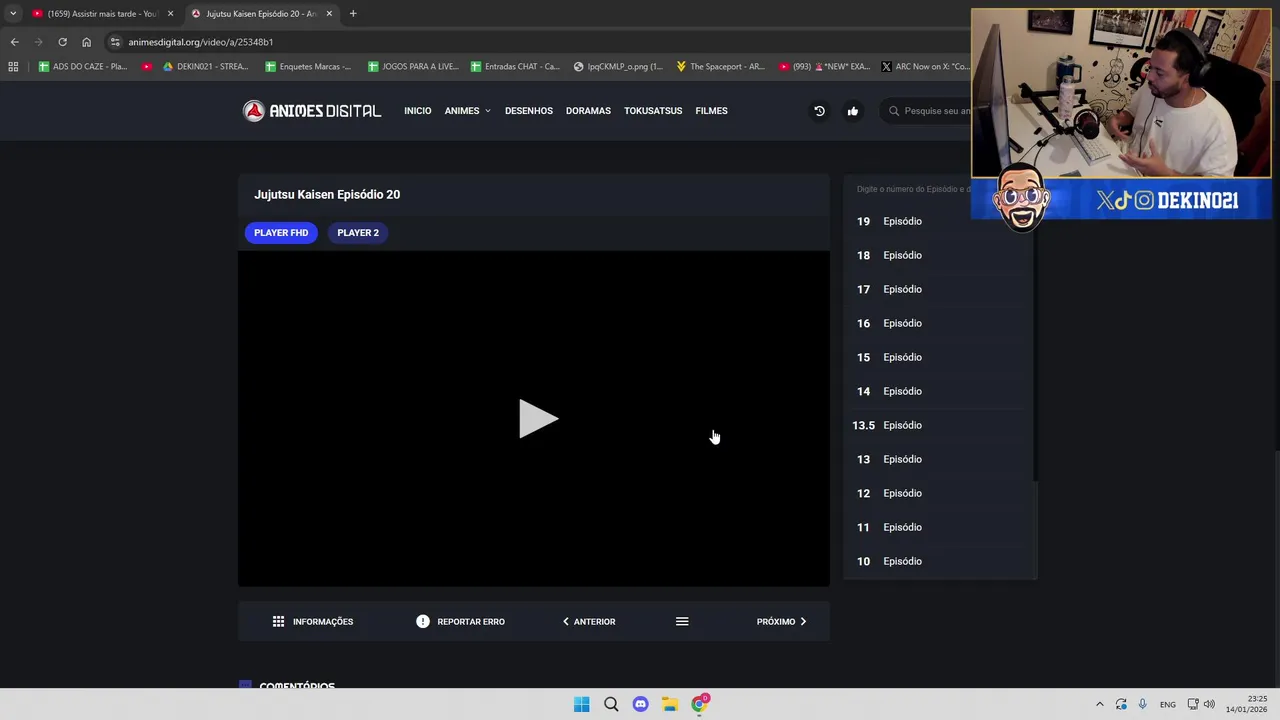Screen dimensions: 1280x720
Task: Select episode 14 in the list
Action: [x=934, y=391]
